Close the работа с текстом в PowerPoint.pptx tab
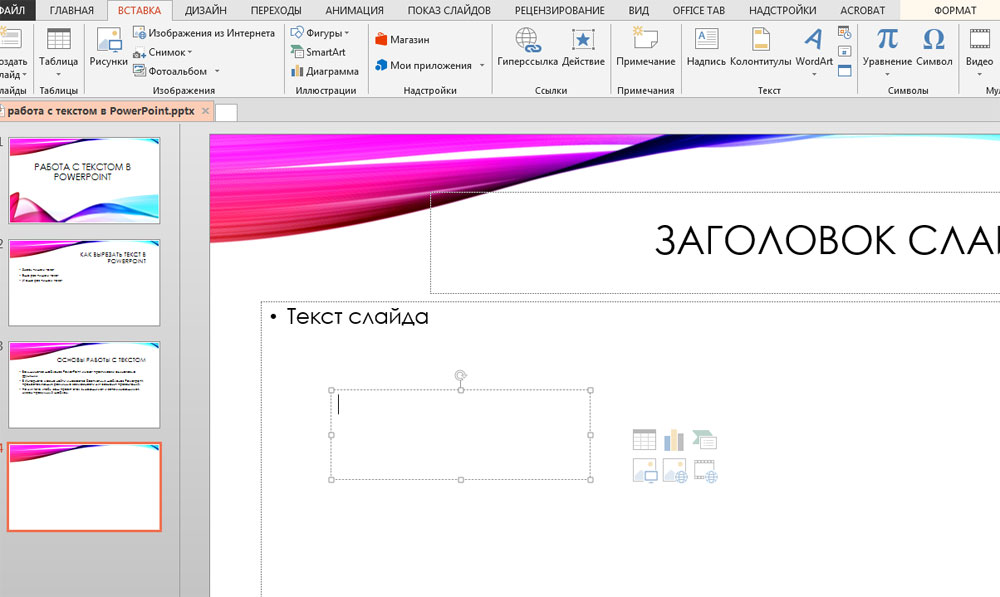 pos(205,111)
